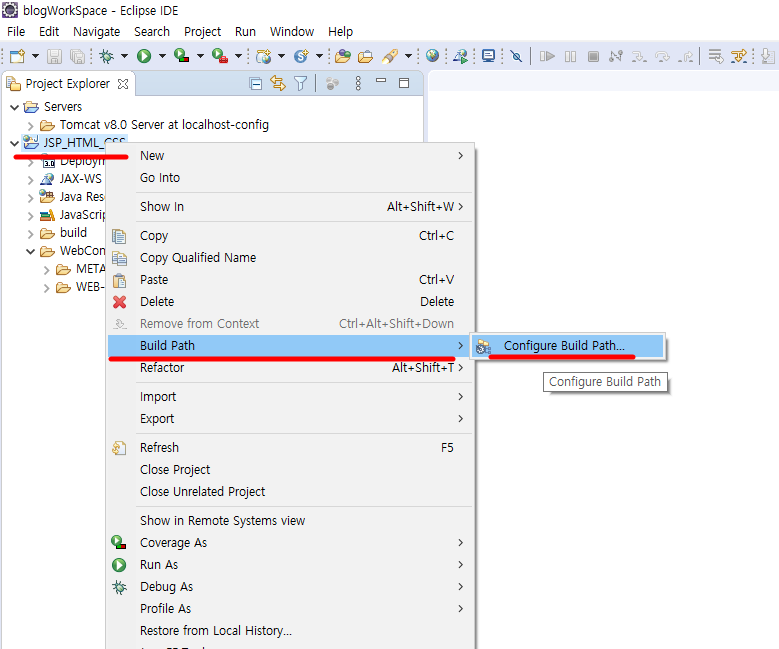Click the Run External Tools icon
The width and height of the screenshot is (779, 649).
[x=220, y=56]
